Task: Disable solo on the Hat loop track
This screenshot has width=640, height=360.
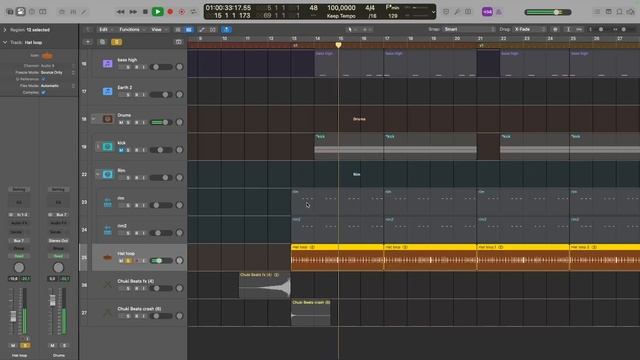Action: (128, 260)
